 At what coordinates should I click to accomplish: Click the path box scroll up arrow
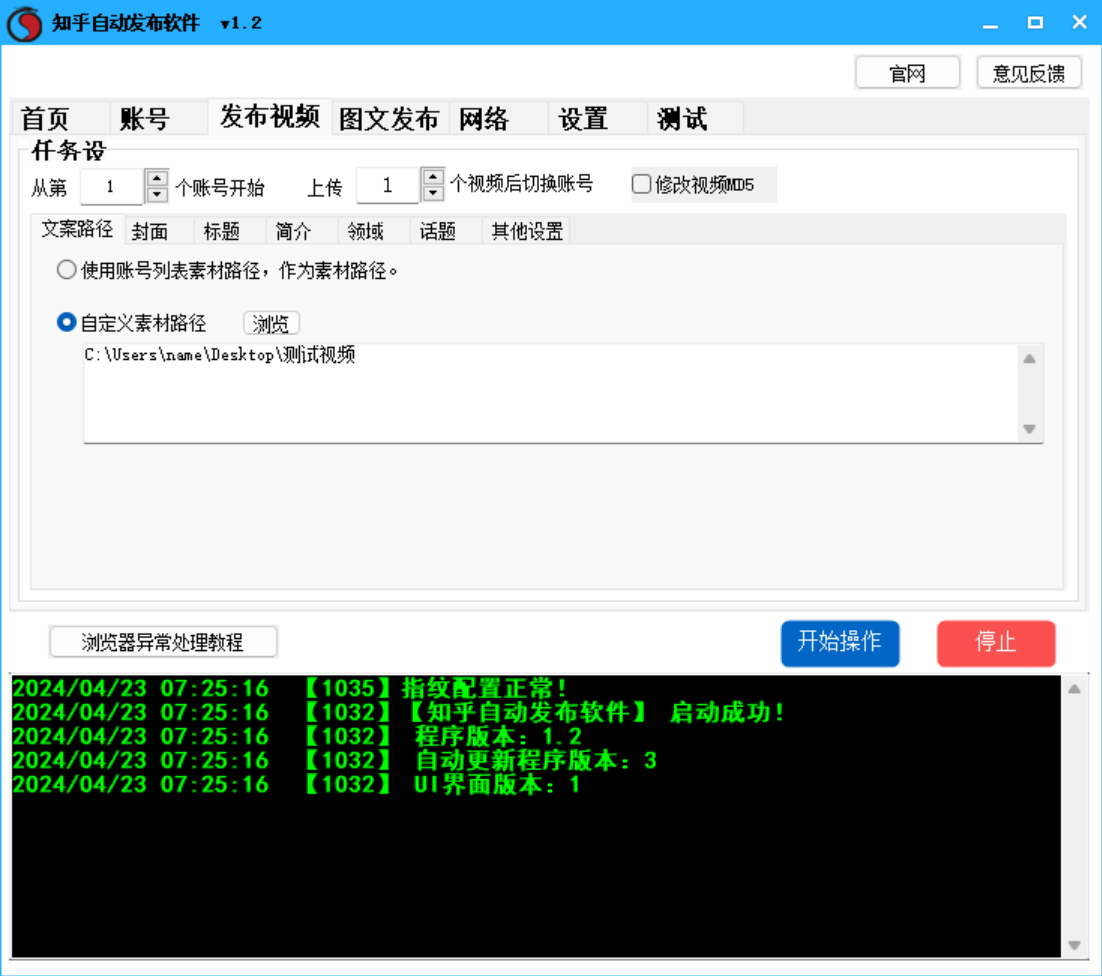1030,359
